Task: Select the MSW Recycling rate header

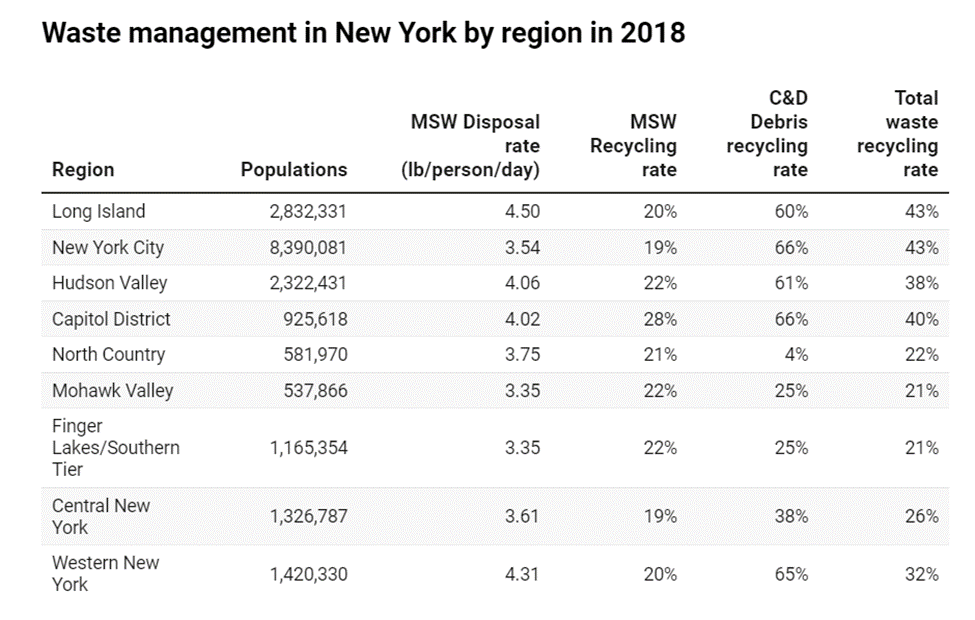Action: click(634, 145)
